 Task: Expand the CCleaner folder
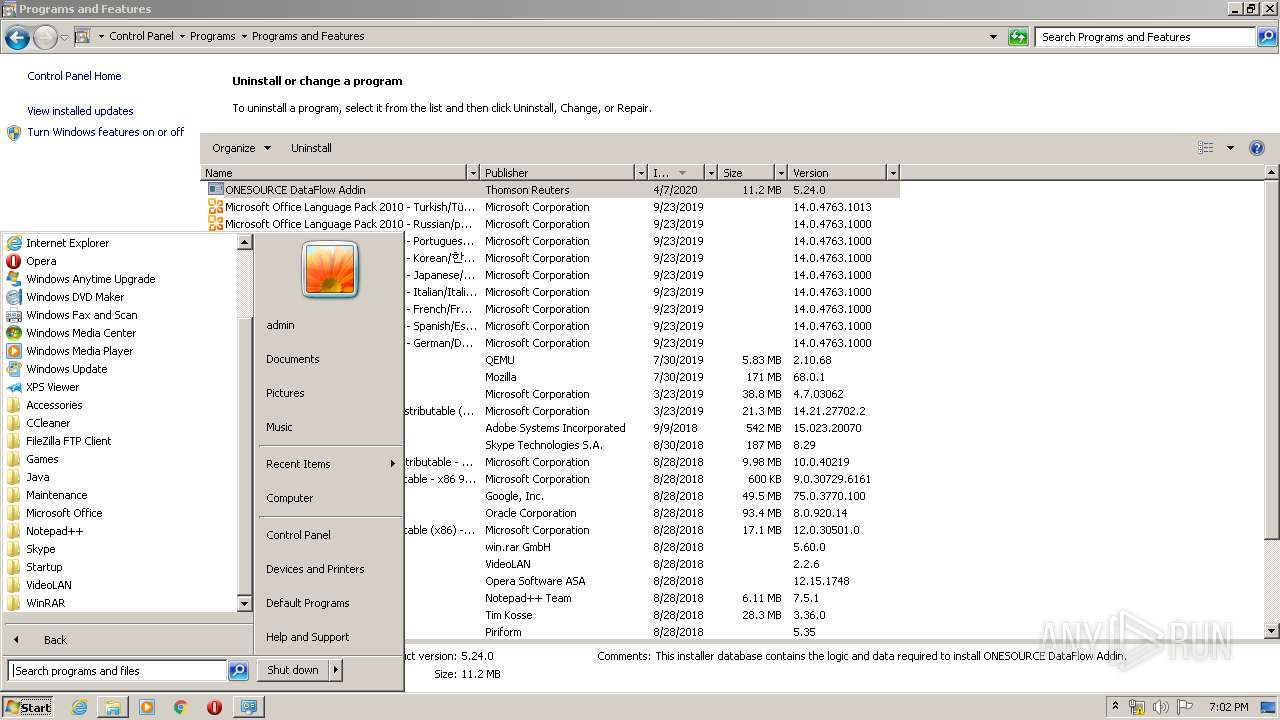click(48, 423)
